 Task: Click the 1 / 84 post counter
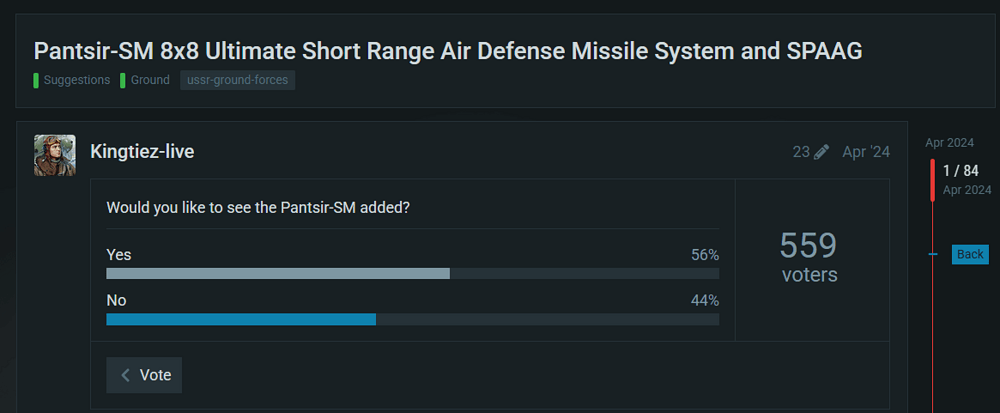point(960,171)
